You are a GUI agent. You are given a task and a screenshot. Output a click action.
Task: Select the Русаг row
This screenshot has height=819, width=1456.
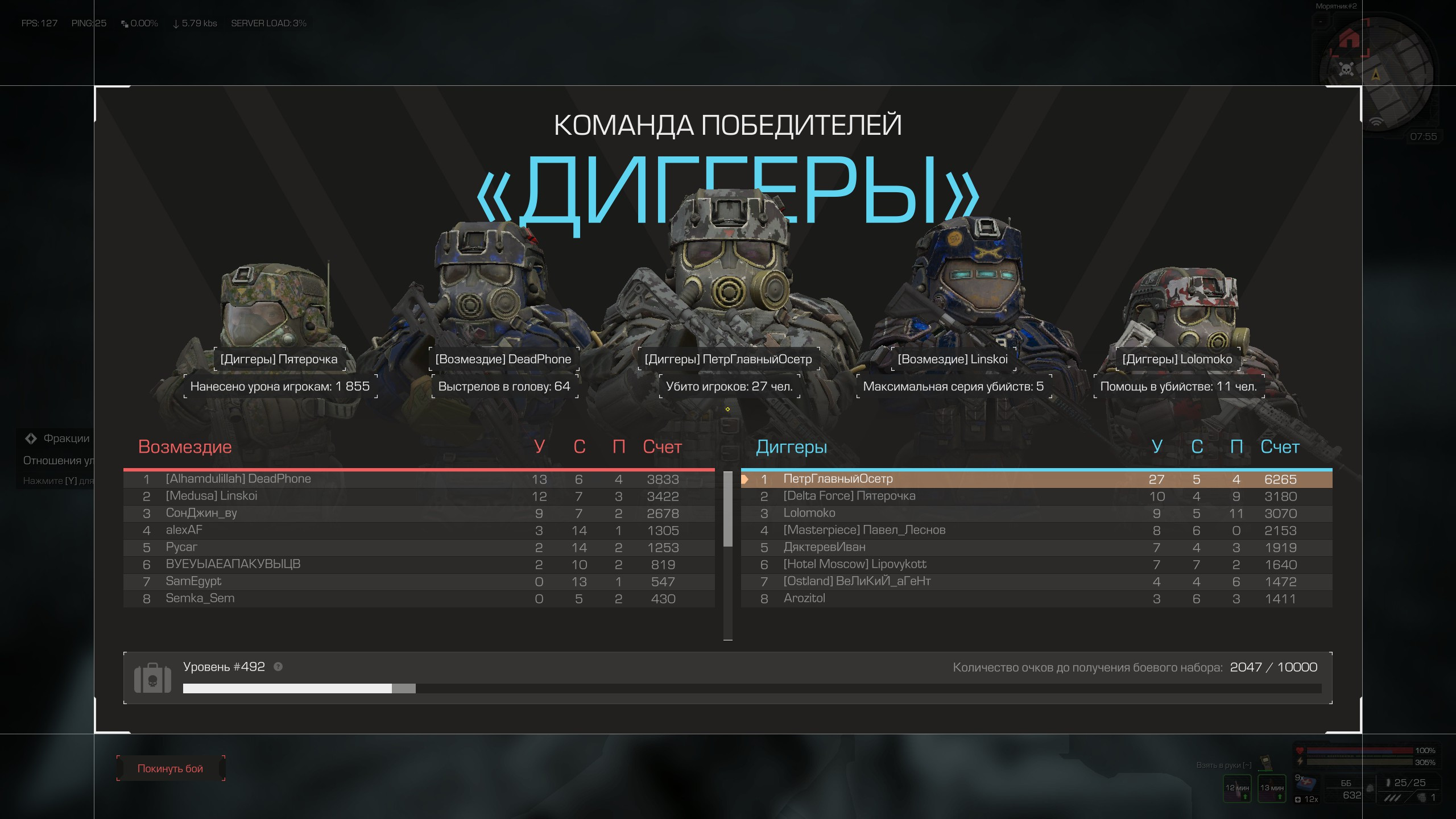(x=419, y=548)
